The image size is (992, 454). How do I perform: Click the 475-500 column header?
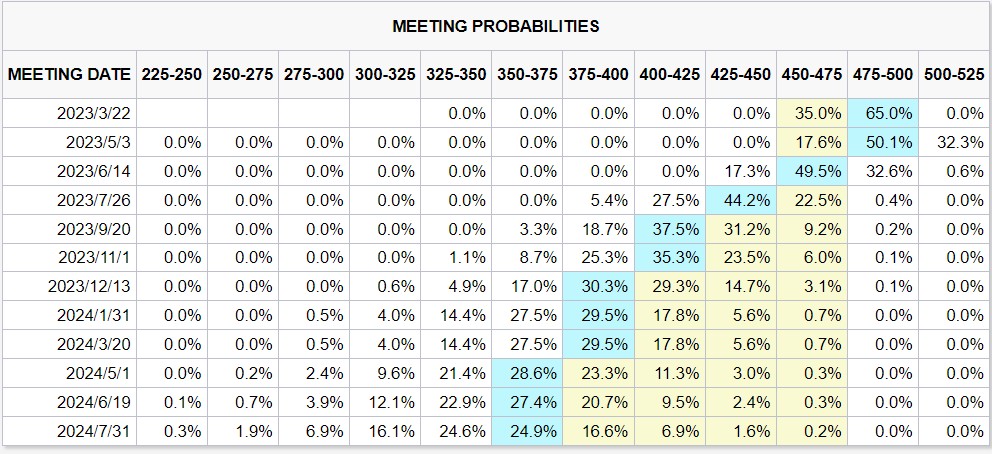[883, 75]
